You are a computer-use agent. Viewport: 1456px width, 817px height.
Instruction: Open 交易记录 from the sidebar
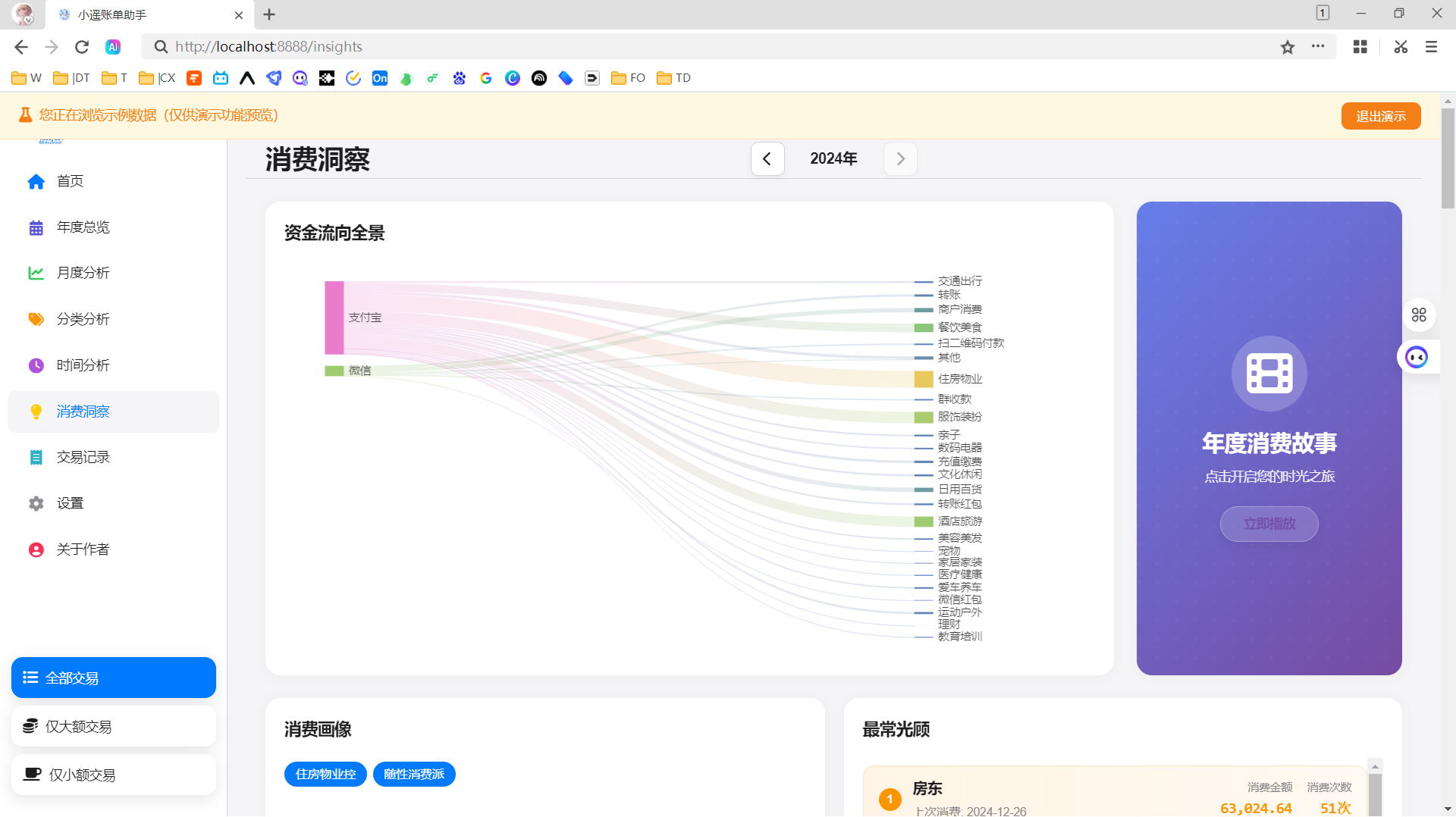tap(83, 458)
